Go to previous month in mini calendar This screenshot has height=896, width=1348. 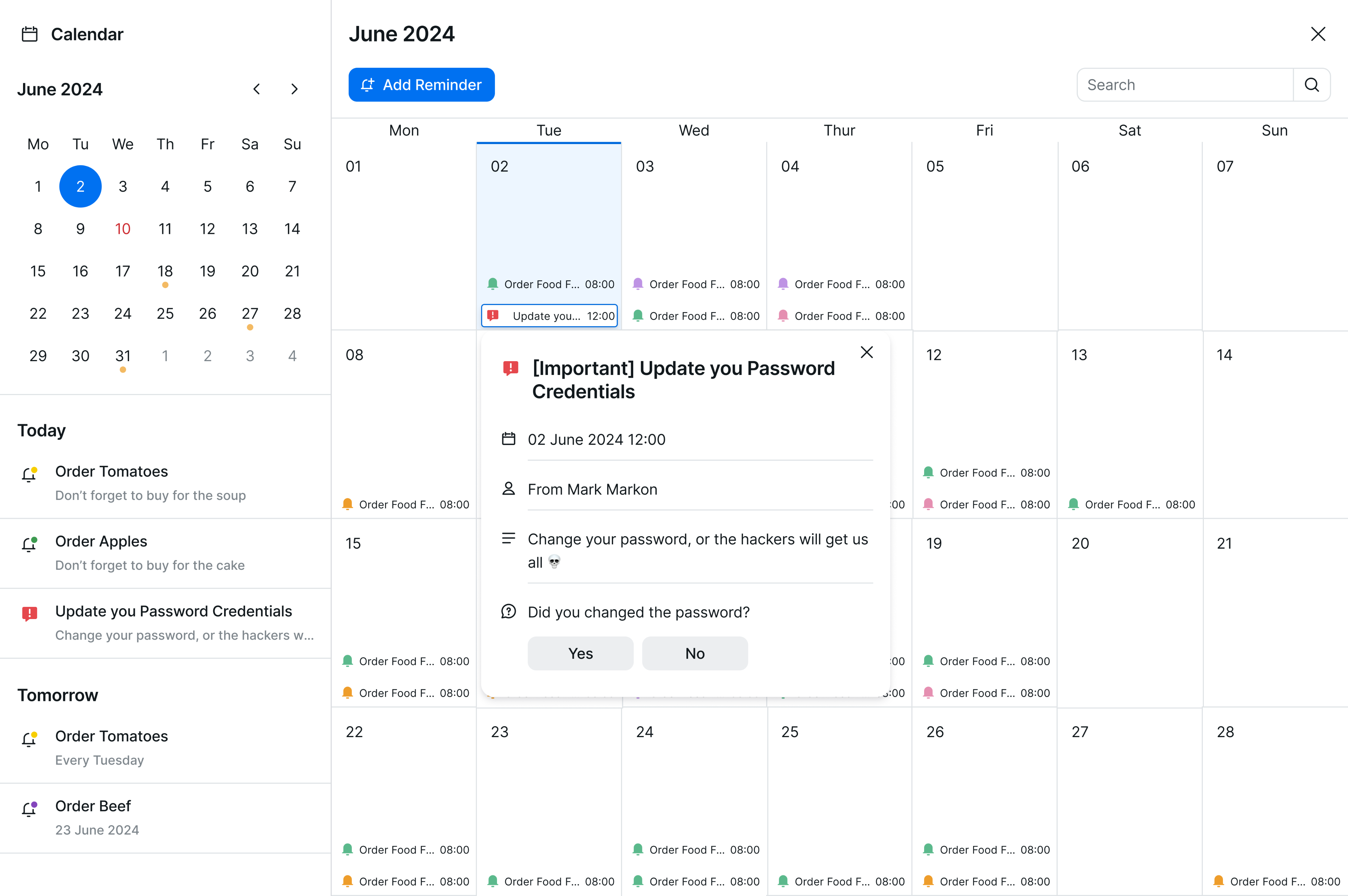[x=257, y=89]
